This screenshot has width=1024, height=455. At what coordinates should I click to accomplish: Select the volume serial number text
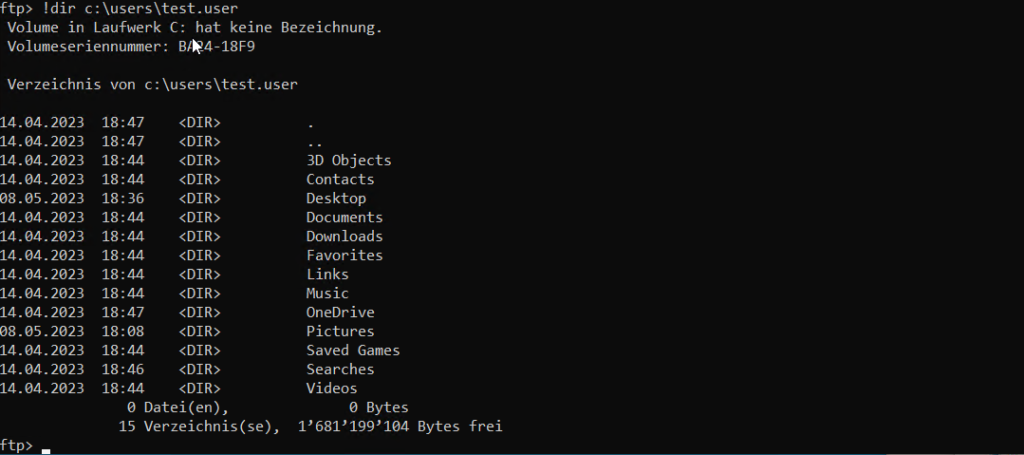(216, 47)
